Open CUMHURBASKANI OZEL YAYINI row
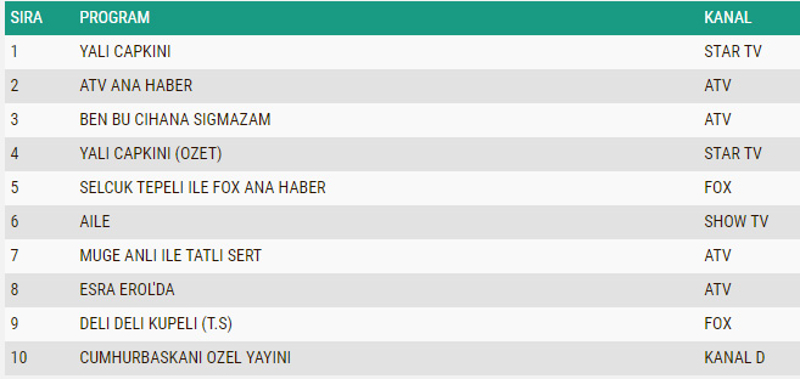Screen dimensions: 800x379 pos(402,358)
